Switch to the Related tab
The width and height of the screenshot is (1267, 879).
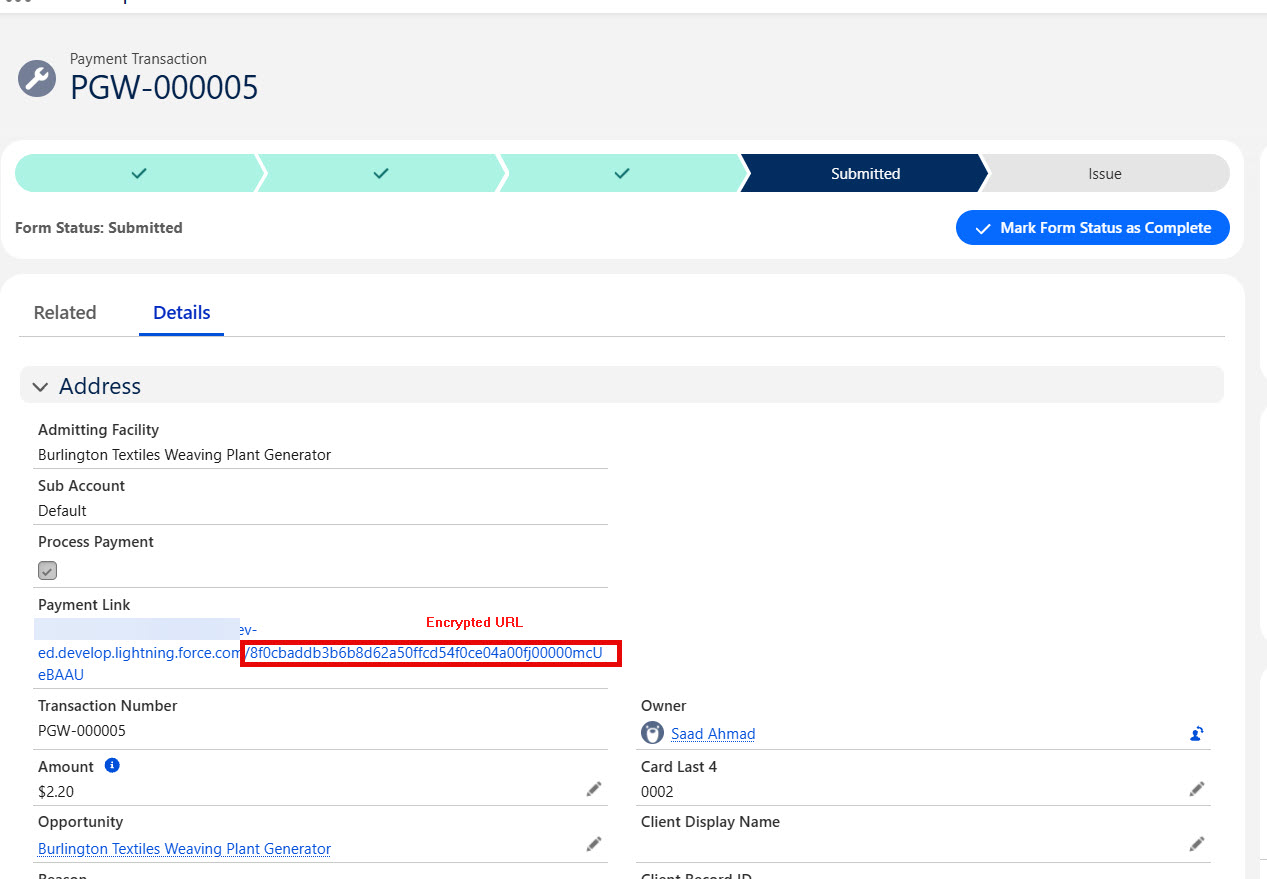click(x=65, y=313)
